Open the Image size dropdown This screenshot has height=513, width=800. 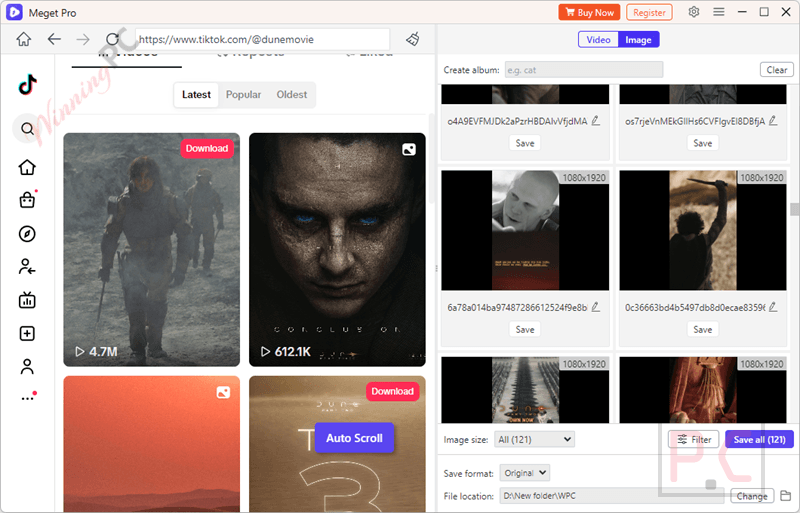pos(534,439)
